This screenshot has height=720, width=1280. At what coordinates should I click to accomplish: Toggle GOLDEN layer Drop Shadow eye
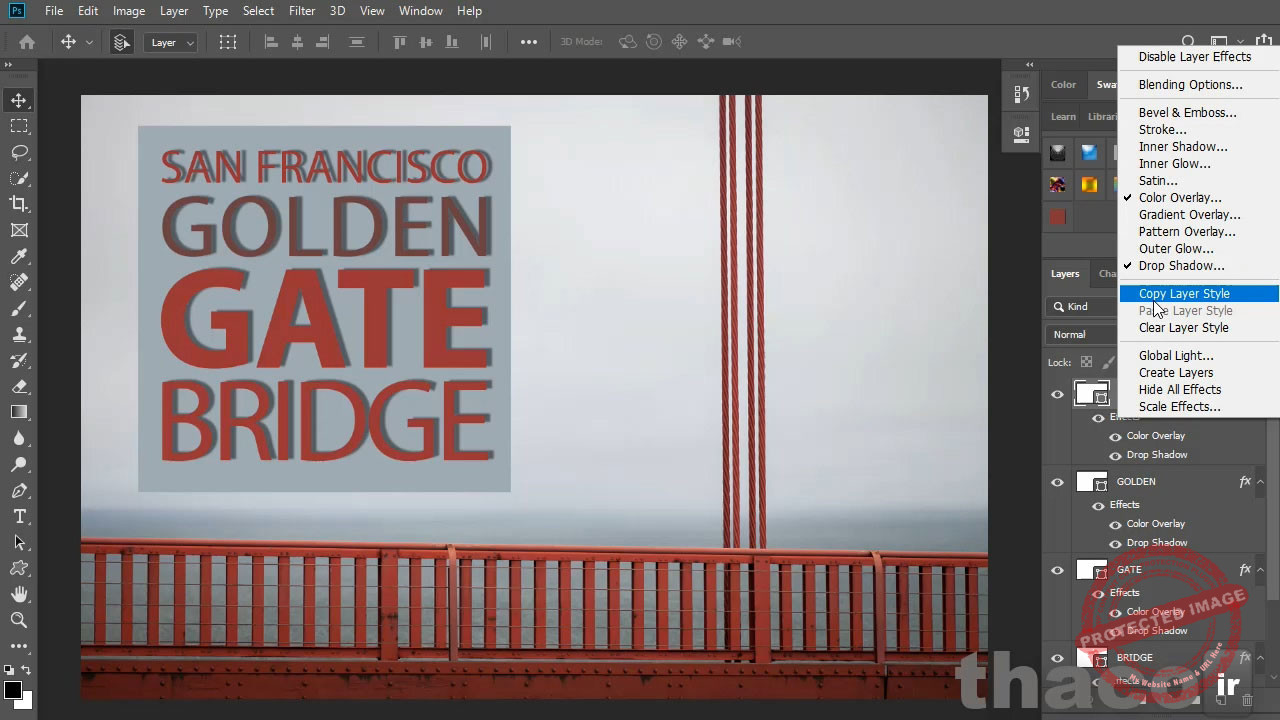click(1115, 543)
